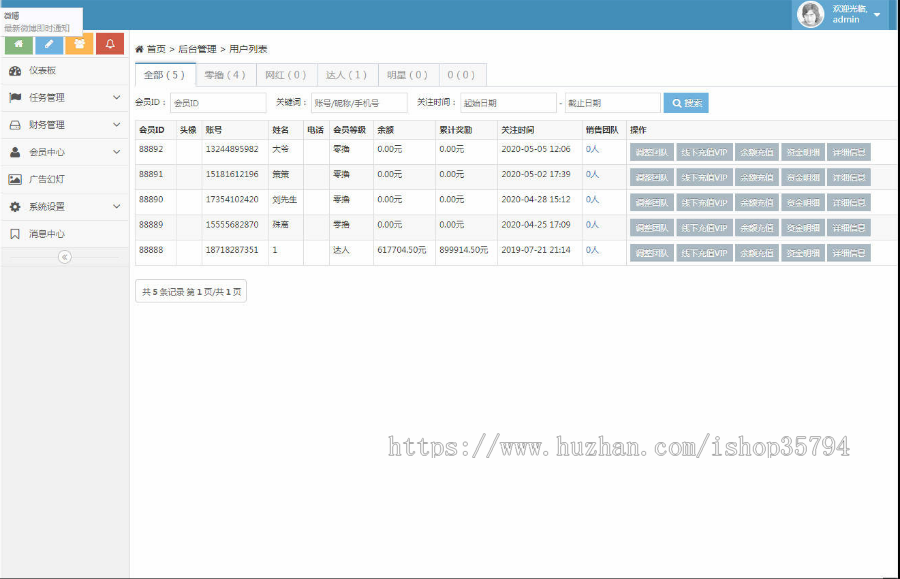Screen dimensions: 900x579
Task: Click 详细信息 for member 88892
Action: 849,152
